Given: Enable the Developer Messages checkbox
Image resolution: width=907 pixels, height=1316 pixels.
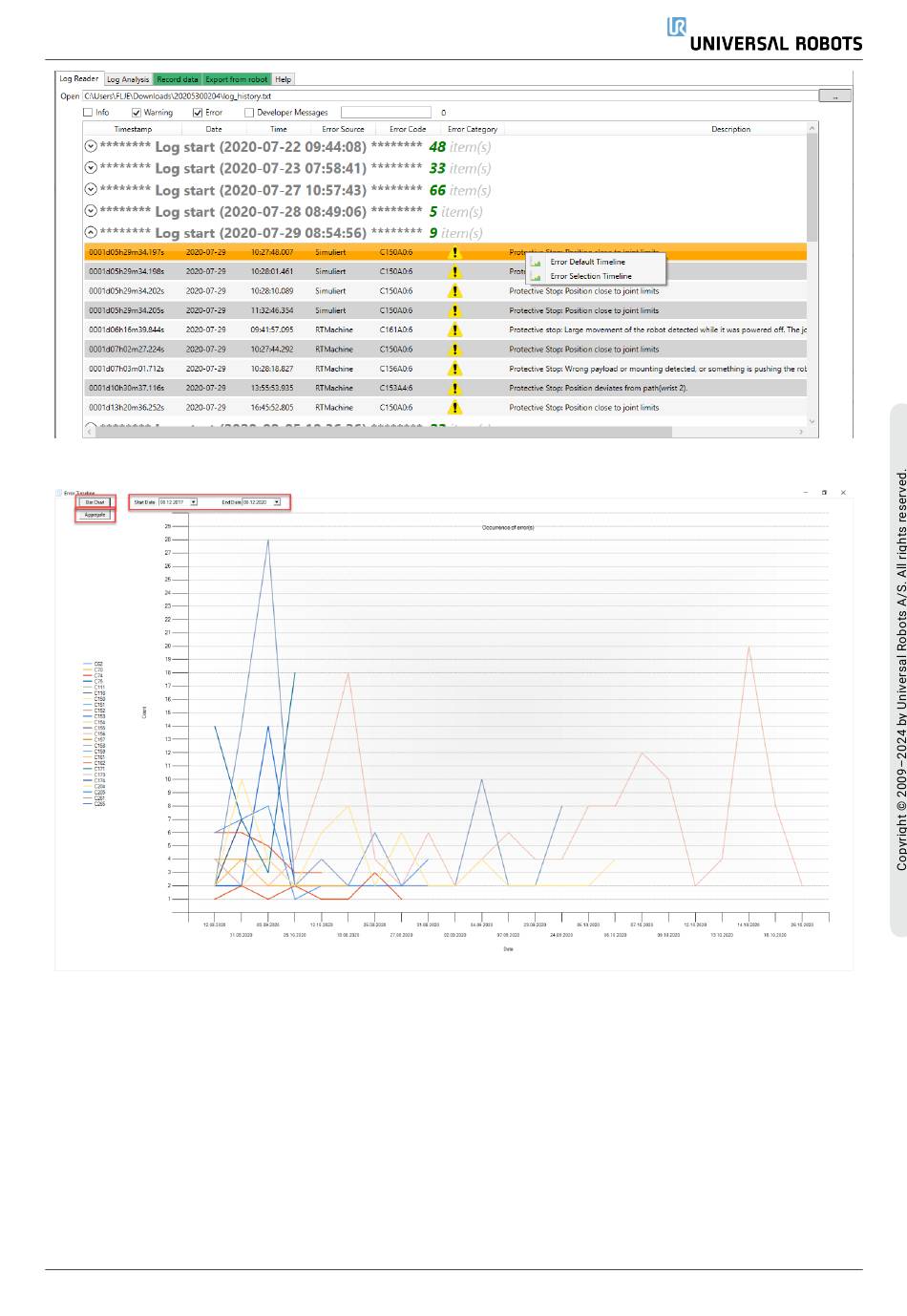Looking at the screenshot, I should 249,113.
